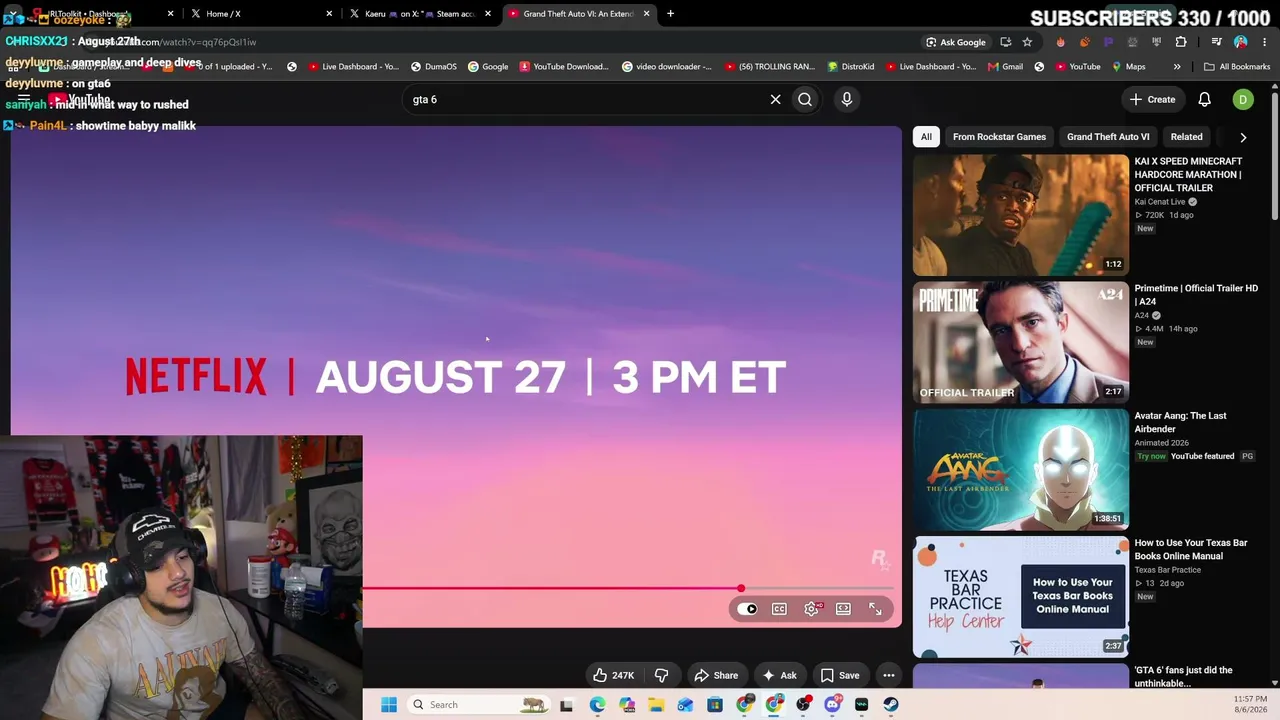Open the YouTube account avatar menu
The height and width of the screenshot is (720, 1280).
pyautogui.click(x=1243, y=99)
